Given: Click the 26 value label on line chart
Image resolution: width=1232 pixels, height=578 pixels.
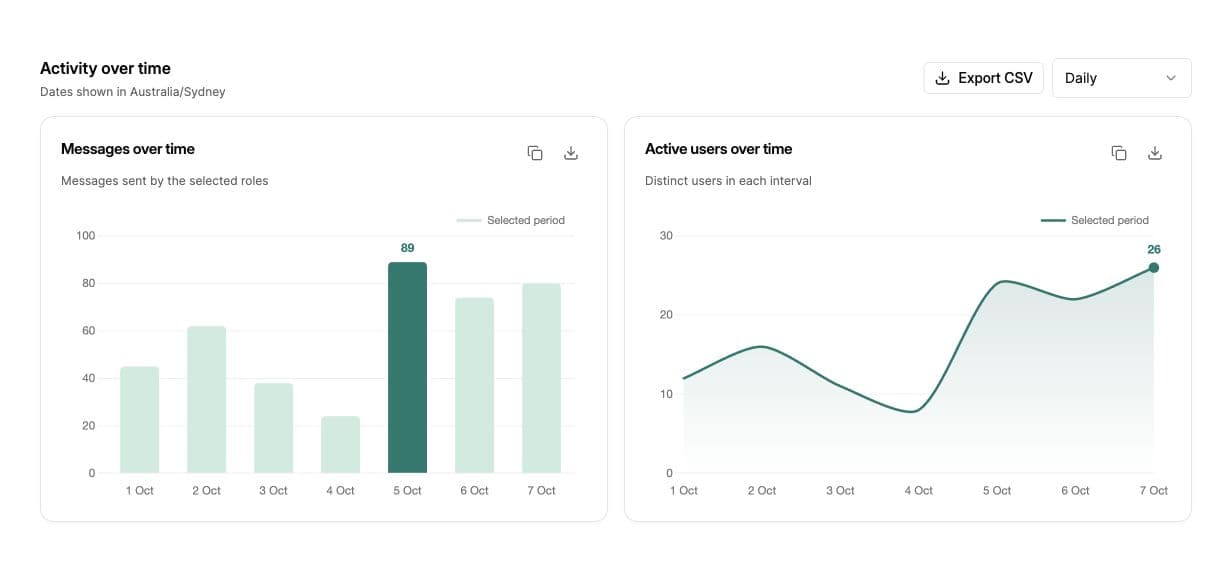Looking at the screenshot, I should pyautogui.click(x=1154, y=249).
